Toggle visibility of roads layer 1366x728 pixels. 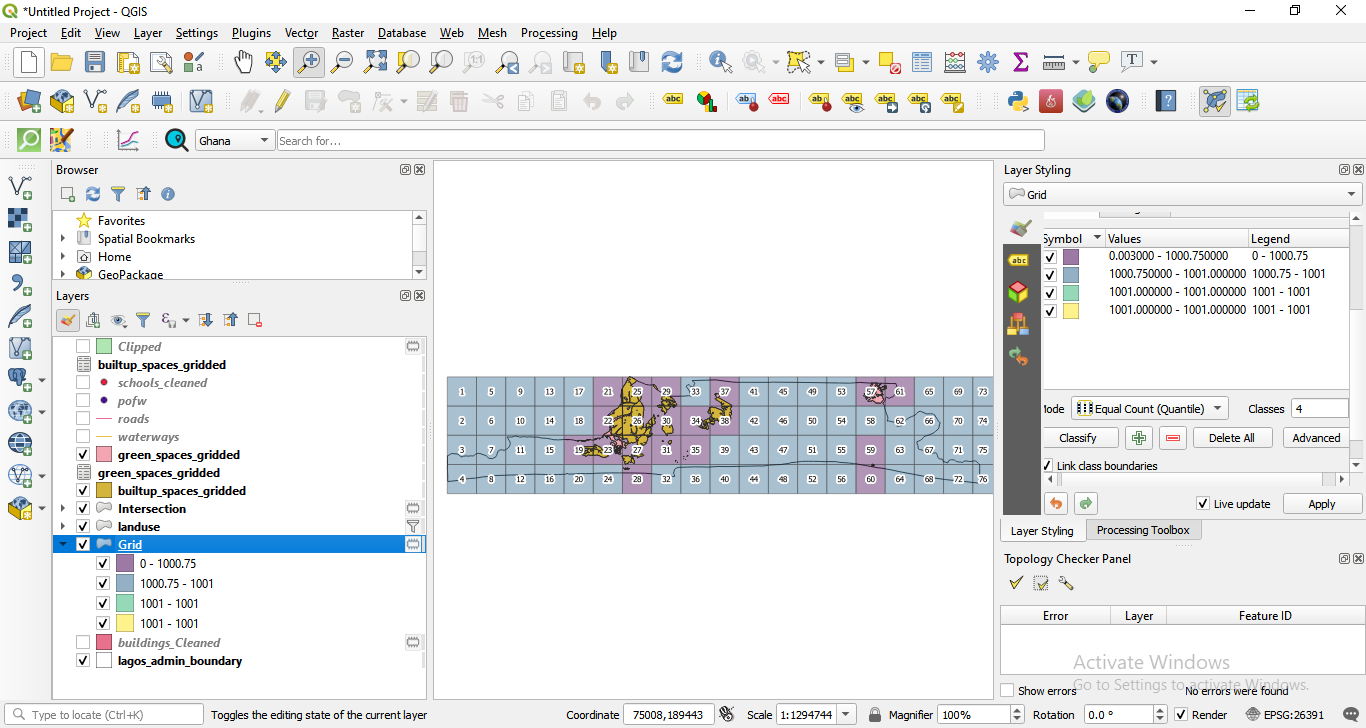pos(83,419)
